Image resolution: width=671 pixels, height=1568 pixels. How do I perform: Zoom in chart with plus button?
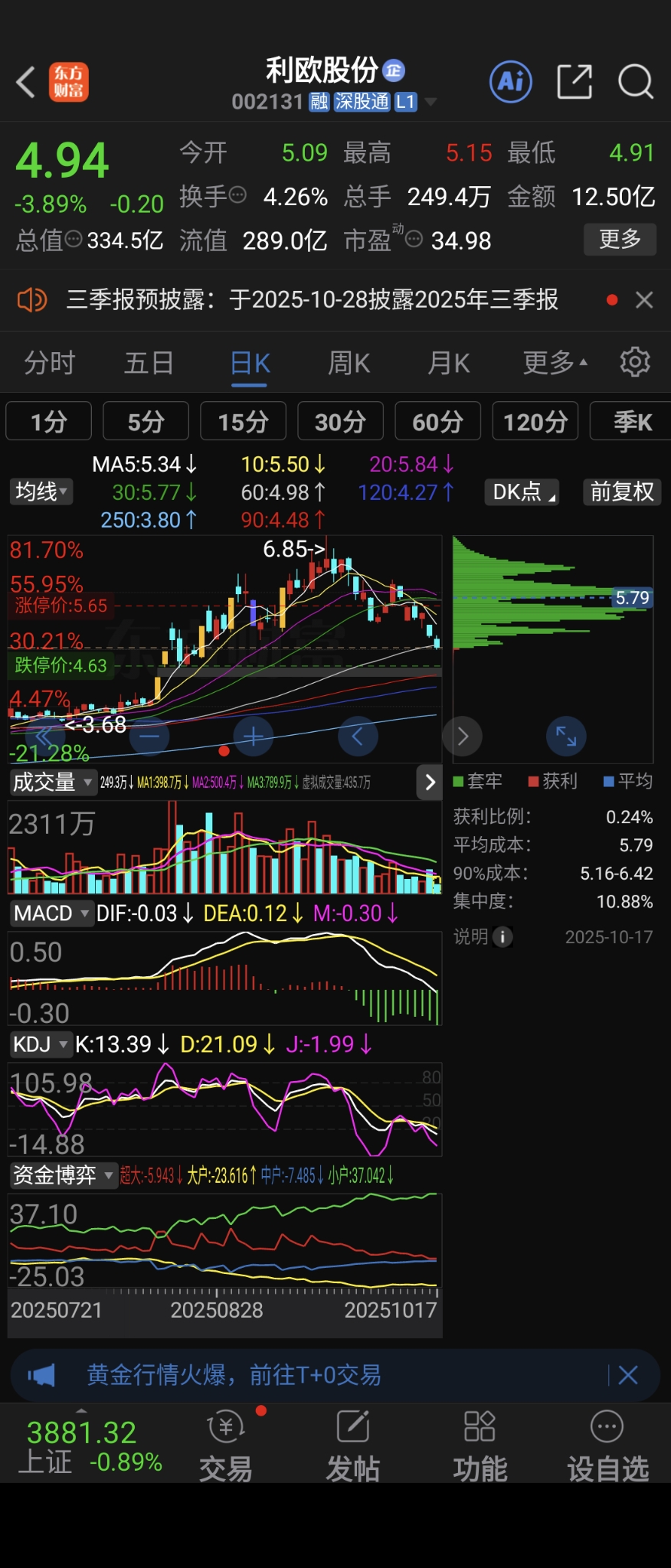[254, 737]
